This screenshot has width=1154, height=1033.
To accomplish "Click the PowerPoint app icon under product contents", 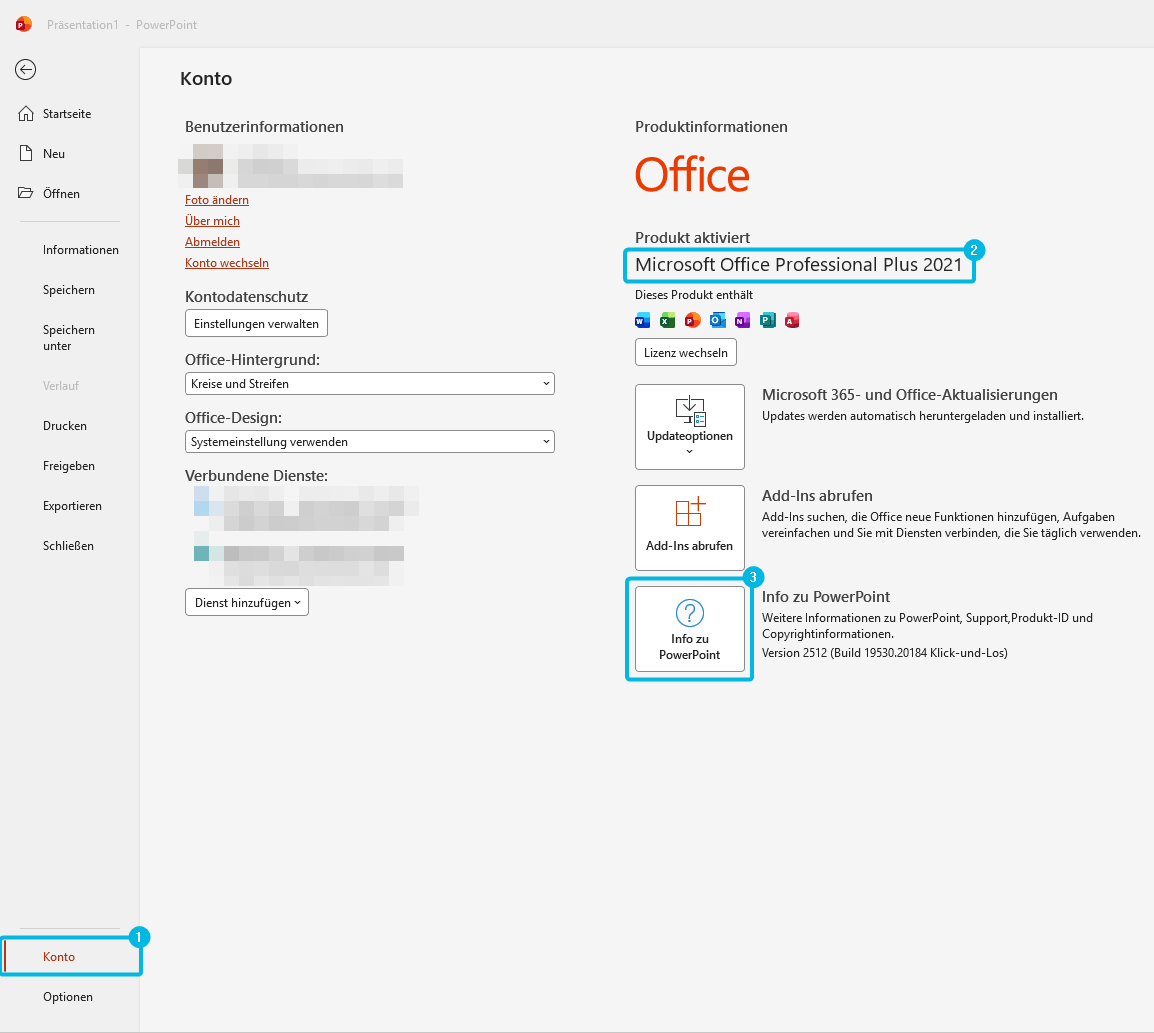I will 693,320.
